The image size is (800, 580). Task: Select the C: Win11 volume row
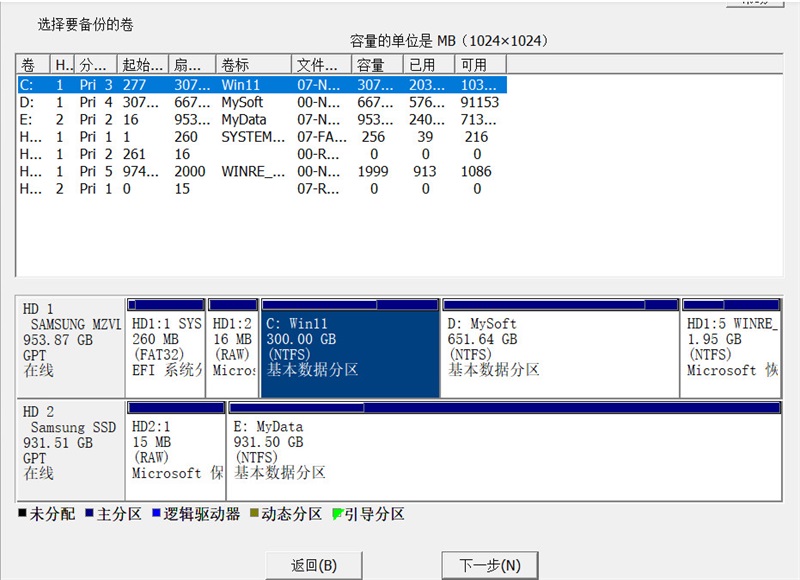[262, 85]
